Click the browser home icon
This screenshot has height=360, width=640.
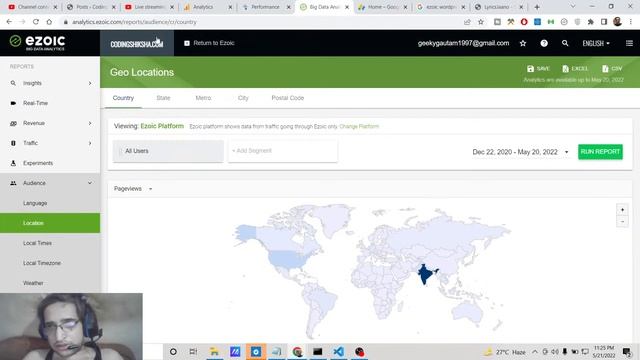click(x=49, y=22)
